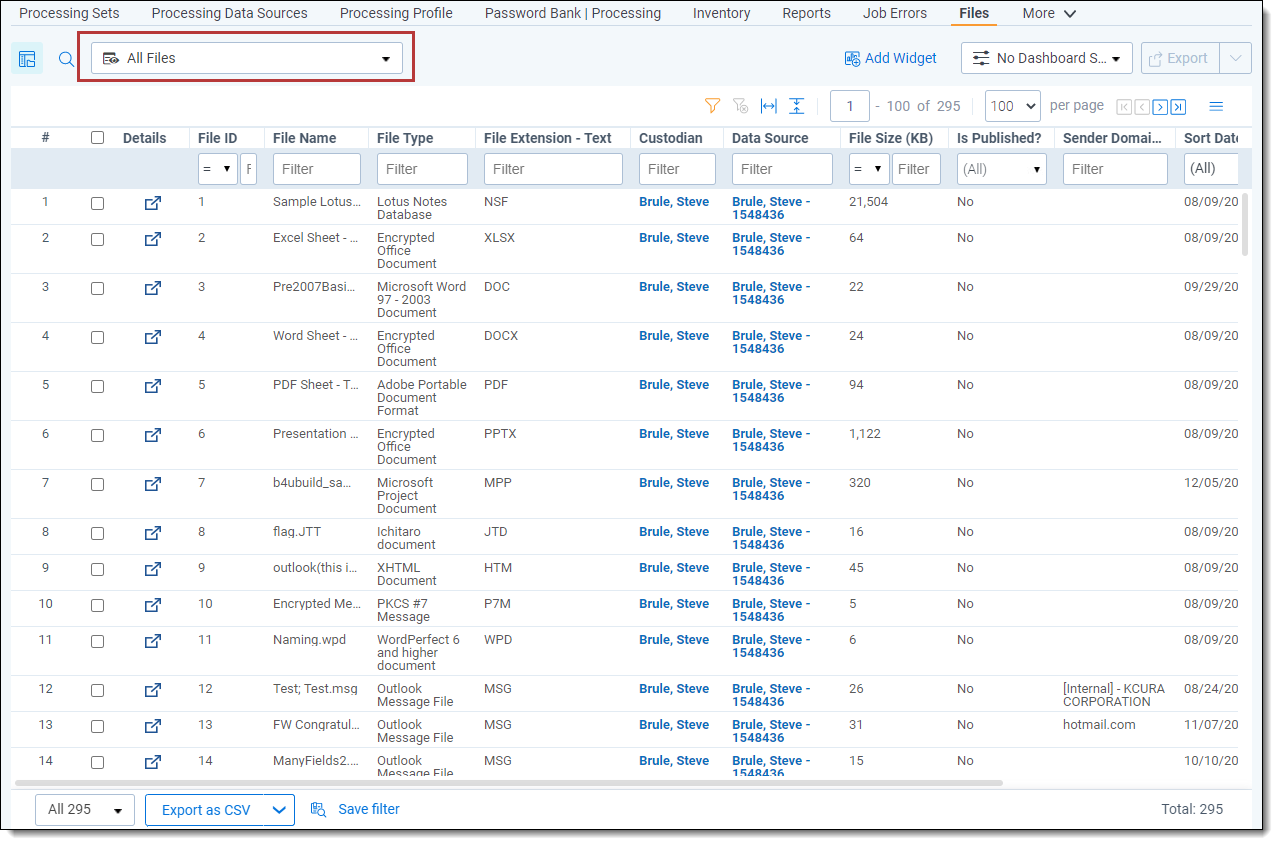Toggle the orange show filters icon
1278x845 pixels.
(x=712, y=106)
